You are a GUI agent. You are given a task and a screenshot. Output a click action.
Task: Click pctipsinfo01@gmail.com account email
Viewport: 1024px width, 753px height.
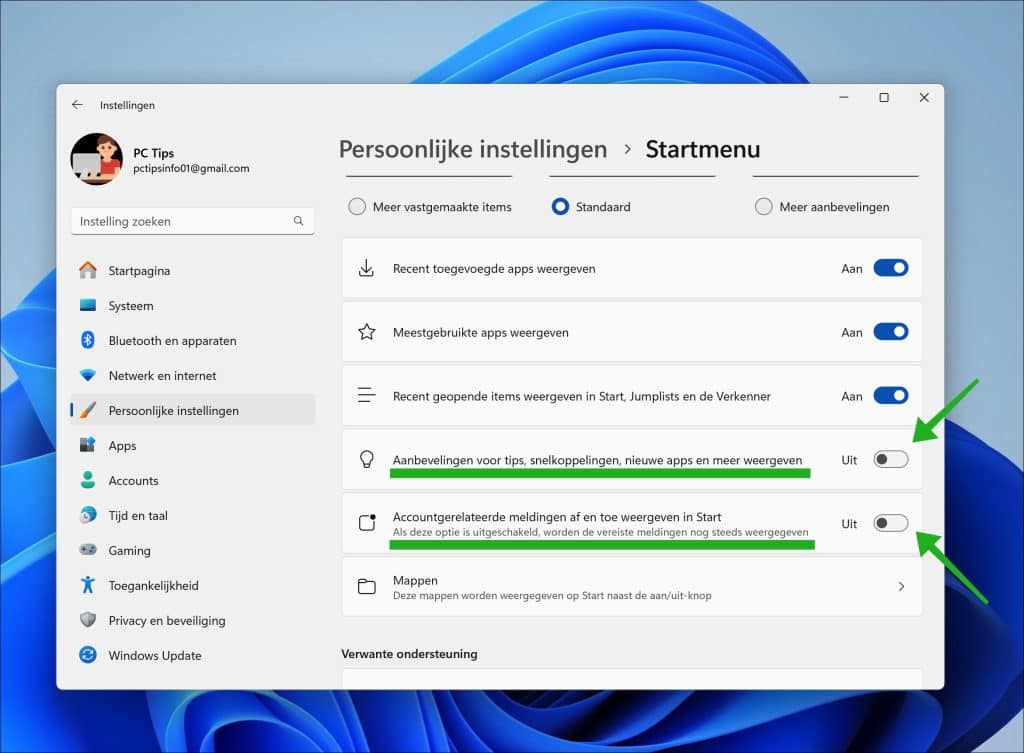pos(191,168)
